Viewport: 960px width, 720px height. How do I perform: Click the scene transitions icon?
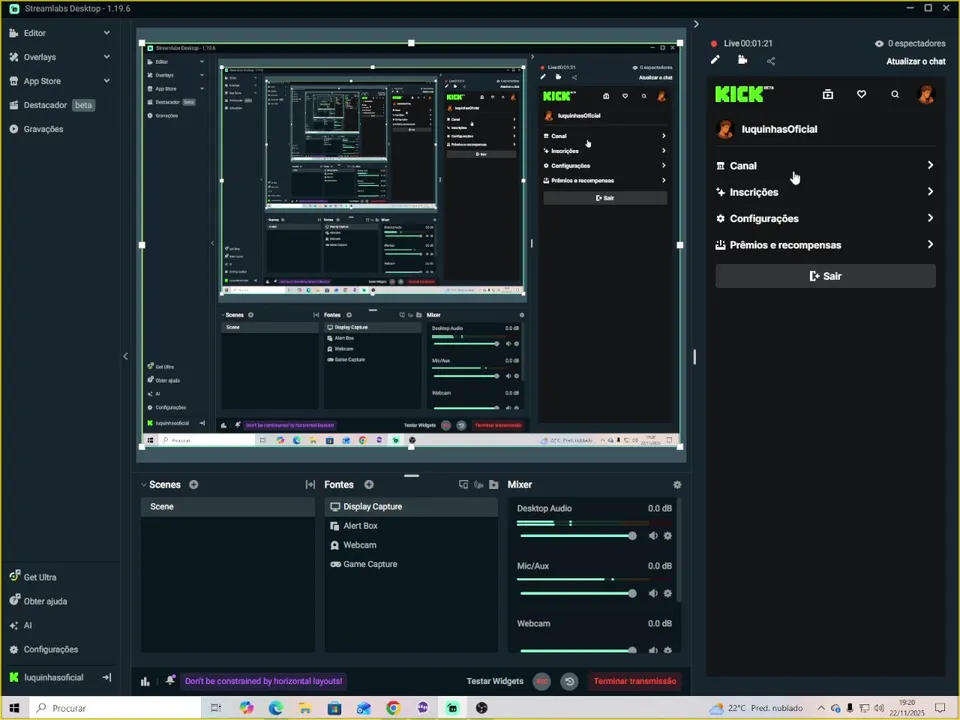pyautogui.click(x=310, y=484)
